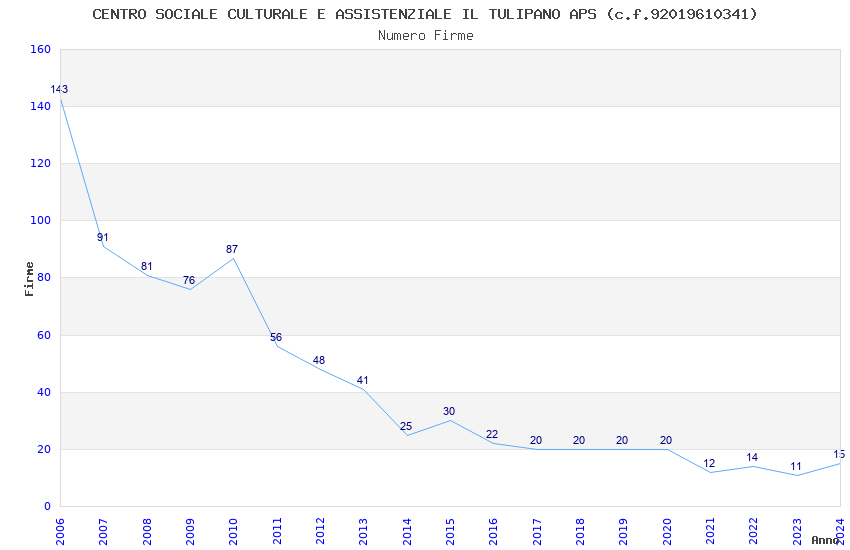Screen dimensions: 850x550
Task: Select the data label 11 for 2023
Action: point(796,467)
